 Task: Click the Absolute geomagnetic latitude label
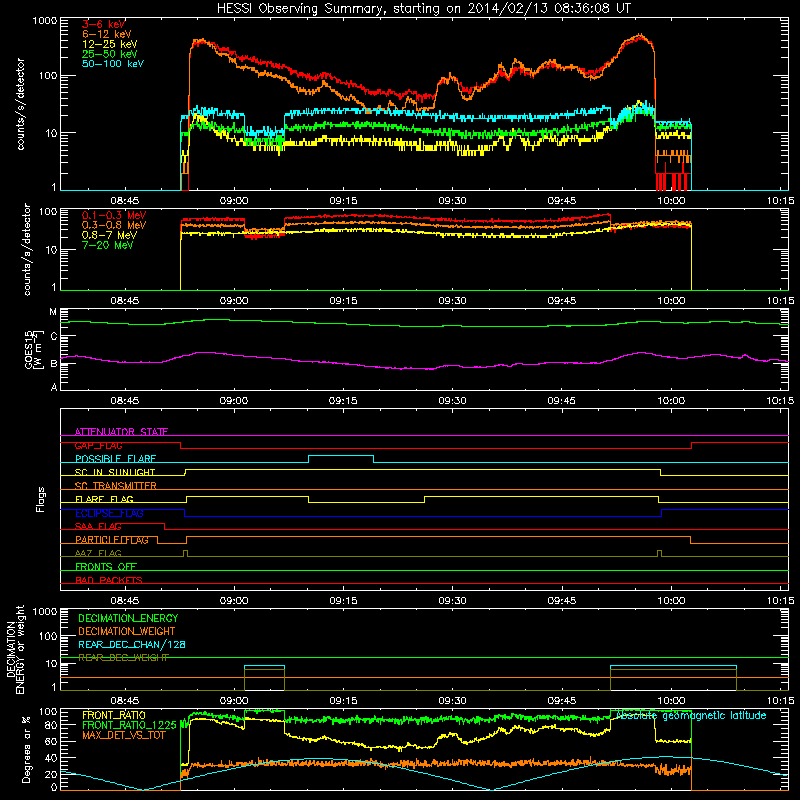pyautogui.click(x=691, y=715)
